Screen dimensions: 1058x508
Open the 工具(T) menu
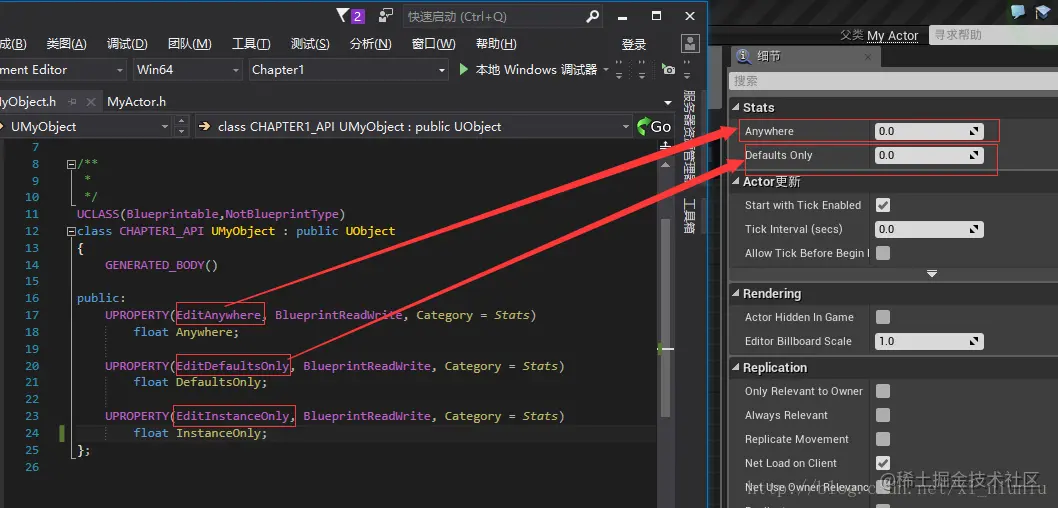coord(251,44)
